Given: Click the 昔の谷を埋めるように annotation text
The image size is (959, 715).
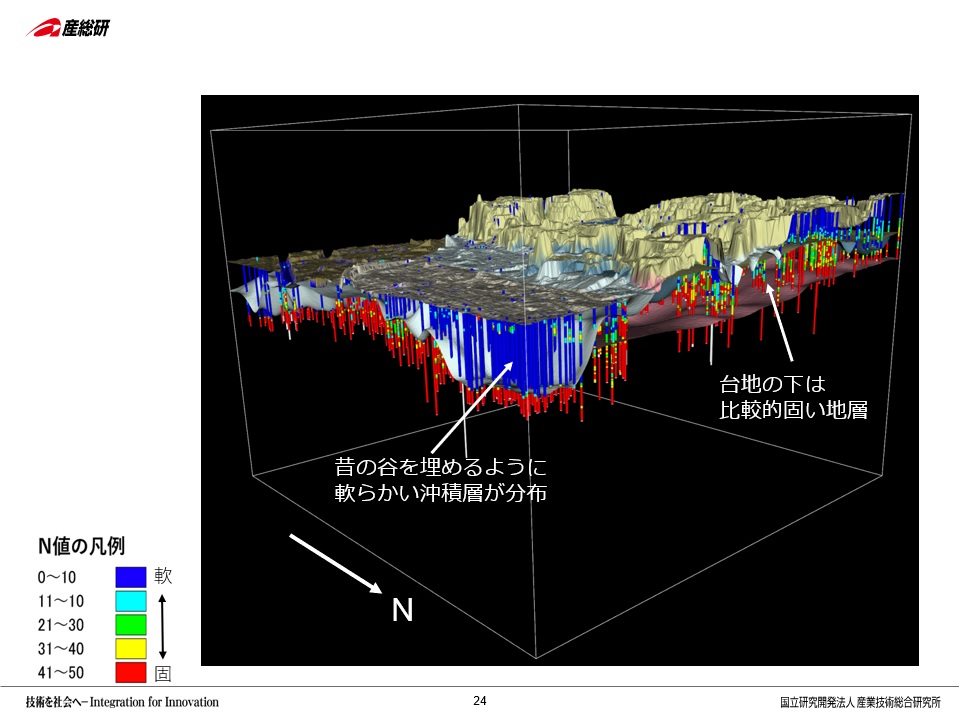Looking at the screenshot, I should click(440, 467).
